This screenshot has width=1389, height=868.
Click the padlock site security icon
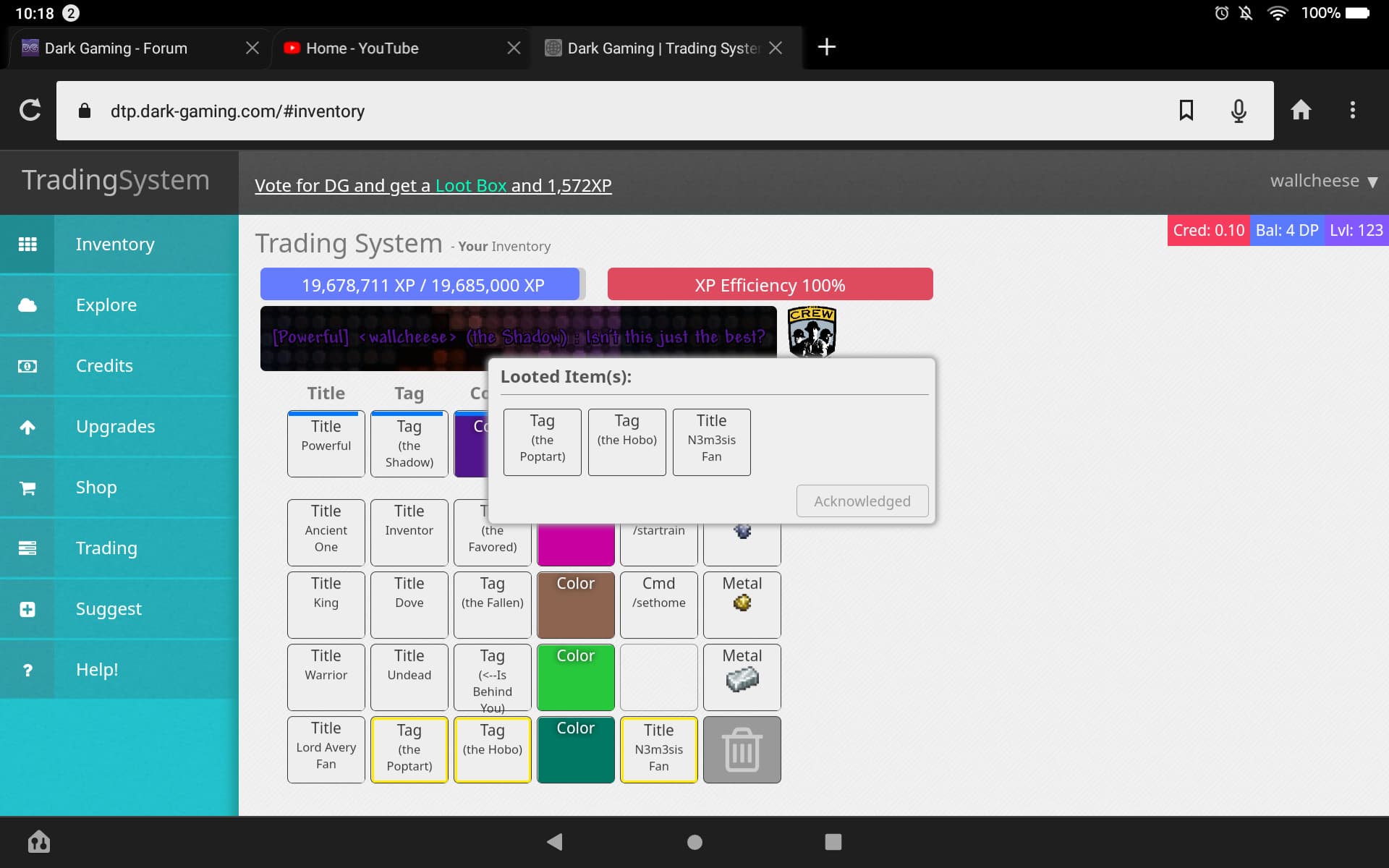point(85,111)
